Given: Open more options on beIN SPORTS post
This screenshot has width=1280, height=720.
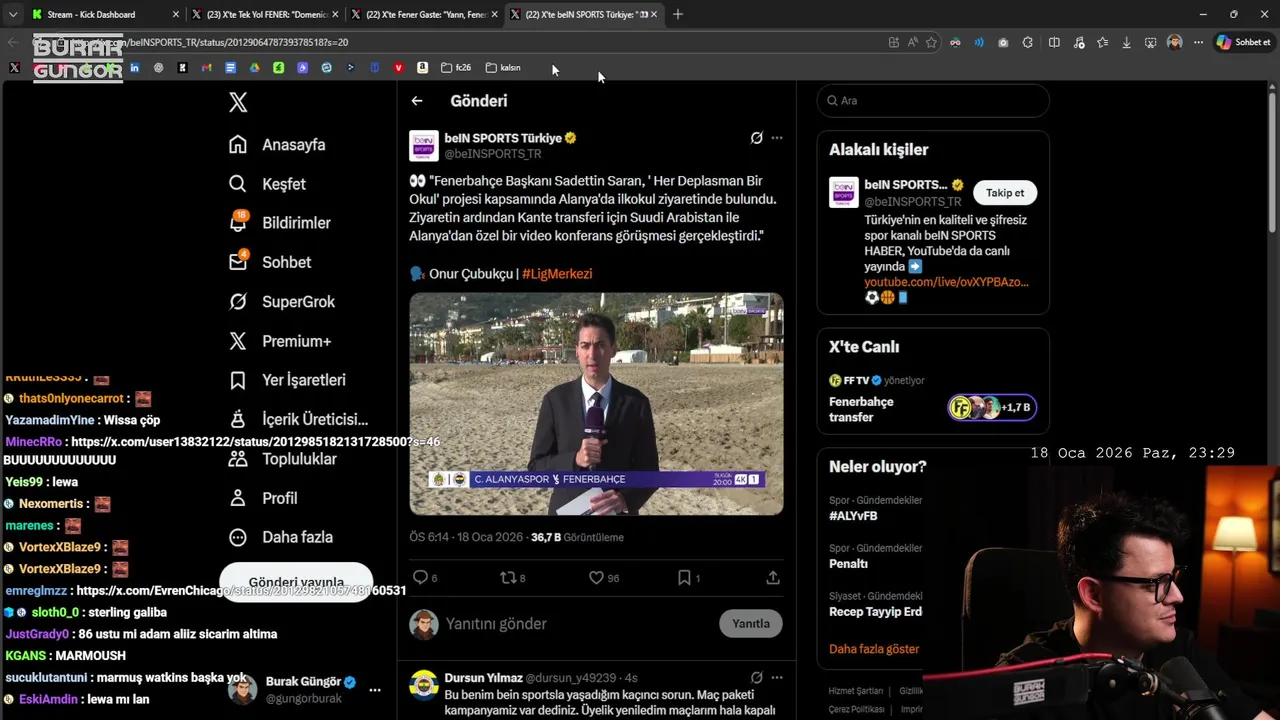Looking at the screenshot, I should click(x=777, y=138).
